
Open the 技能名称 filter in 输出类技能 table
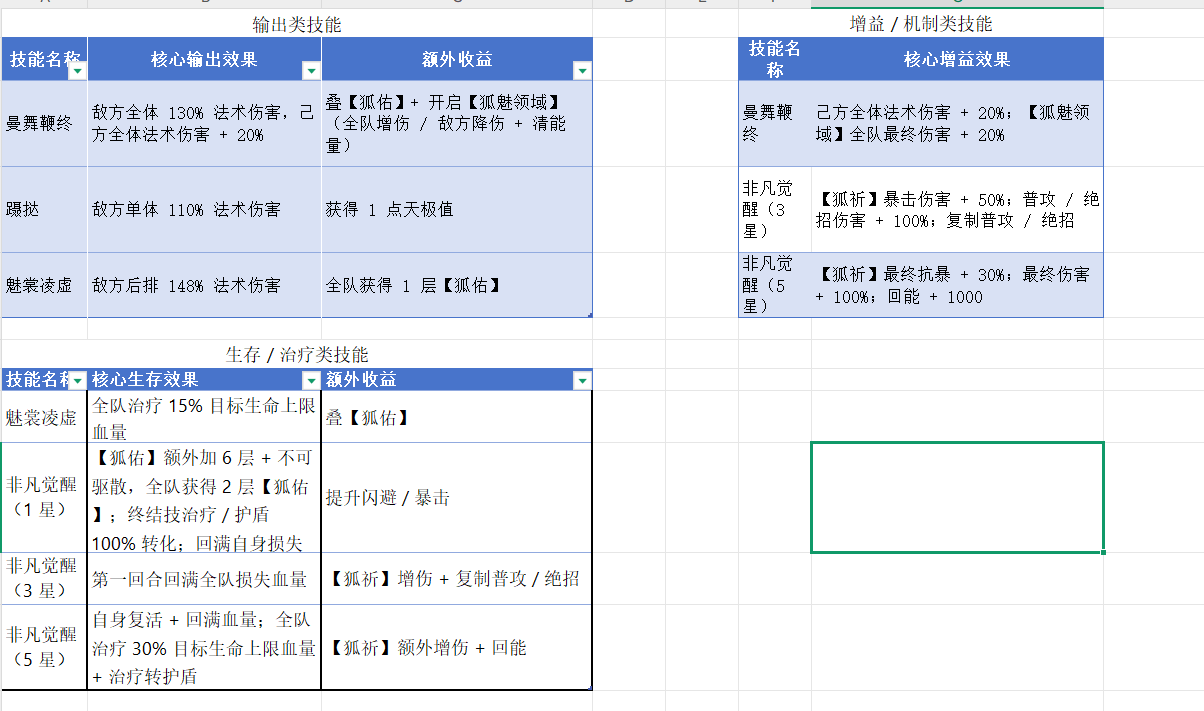[77, 70]
